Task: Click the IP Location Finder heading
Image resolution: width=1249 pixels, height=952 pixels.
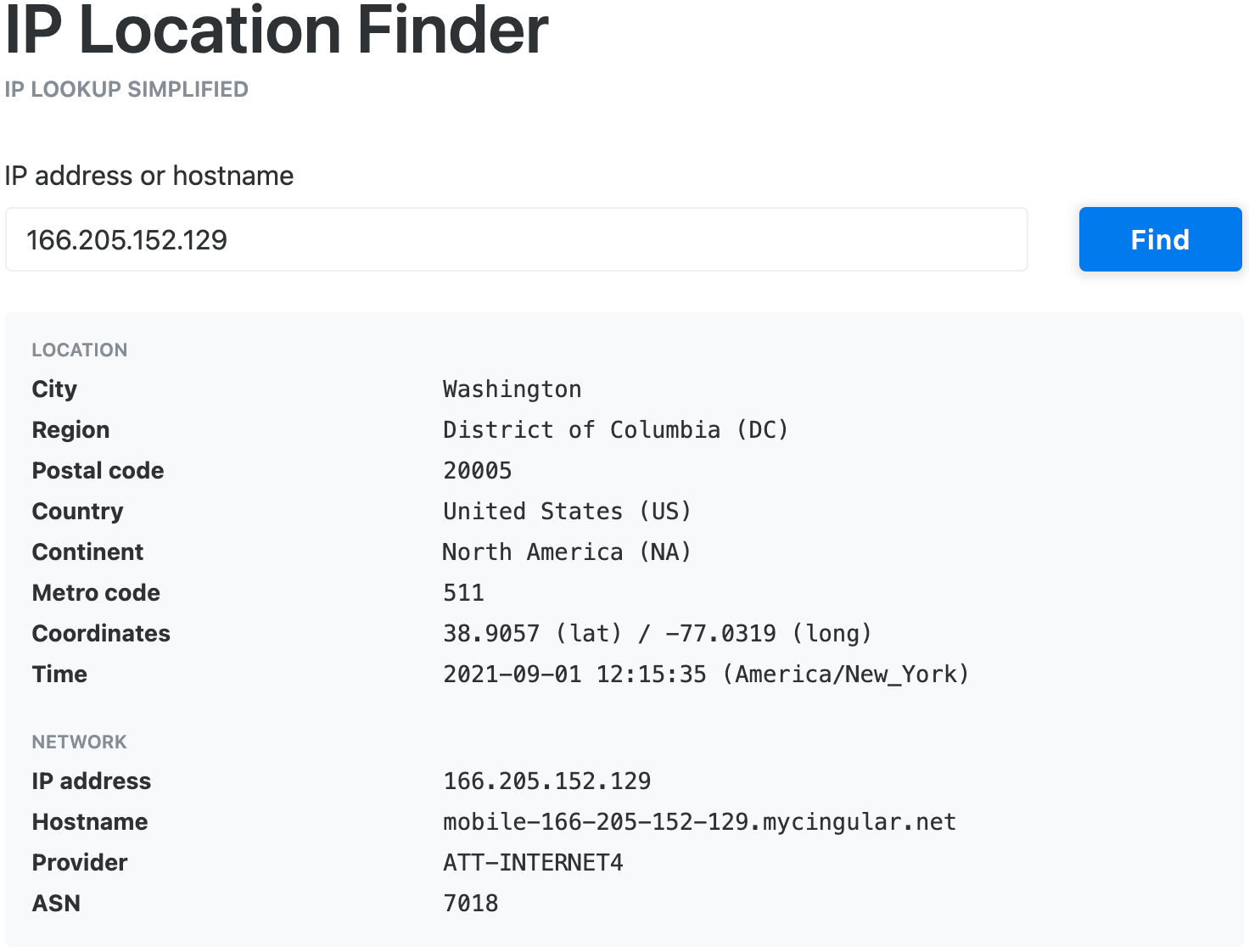Action: click(277, 30)
